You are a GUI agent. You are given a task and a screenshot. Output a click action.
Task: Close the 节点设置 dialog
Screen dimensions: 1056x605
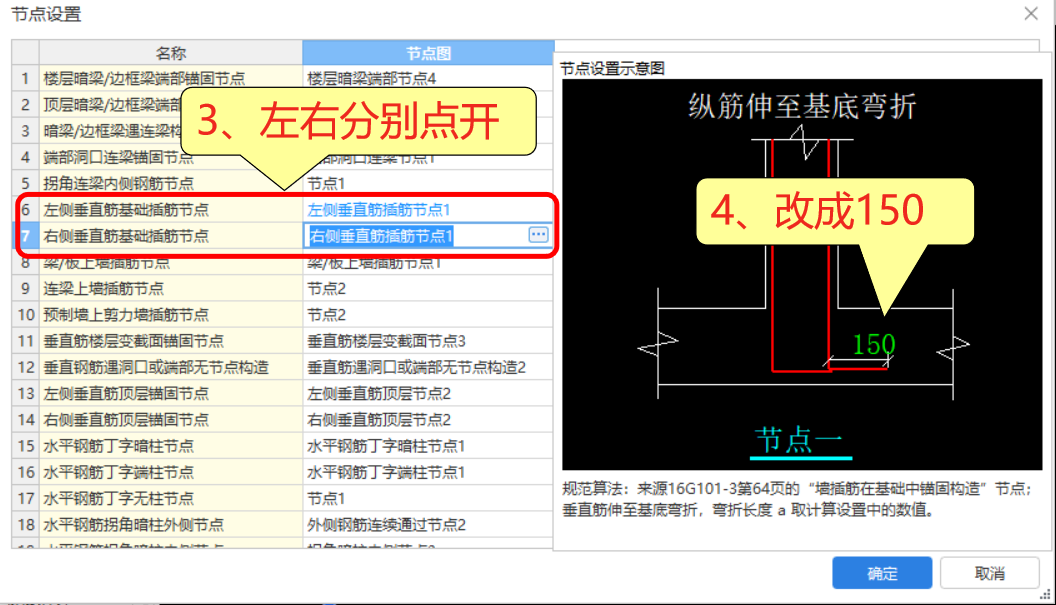pos(1031,13)
